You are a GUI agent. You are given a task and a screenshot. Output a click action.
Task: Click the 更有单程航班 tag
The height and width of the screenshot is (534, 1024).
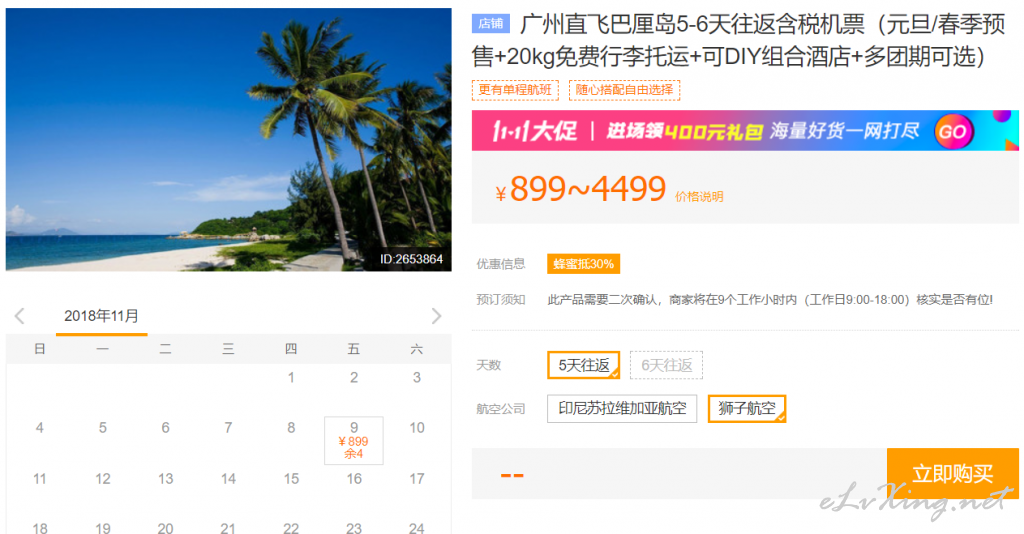click(x=515, y=90)
